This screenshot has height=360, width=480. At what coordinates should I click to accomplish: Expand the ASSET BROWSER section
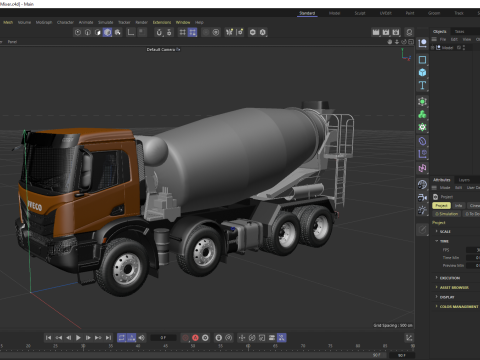[437, 287]
